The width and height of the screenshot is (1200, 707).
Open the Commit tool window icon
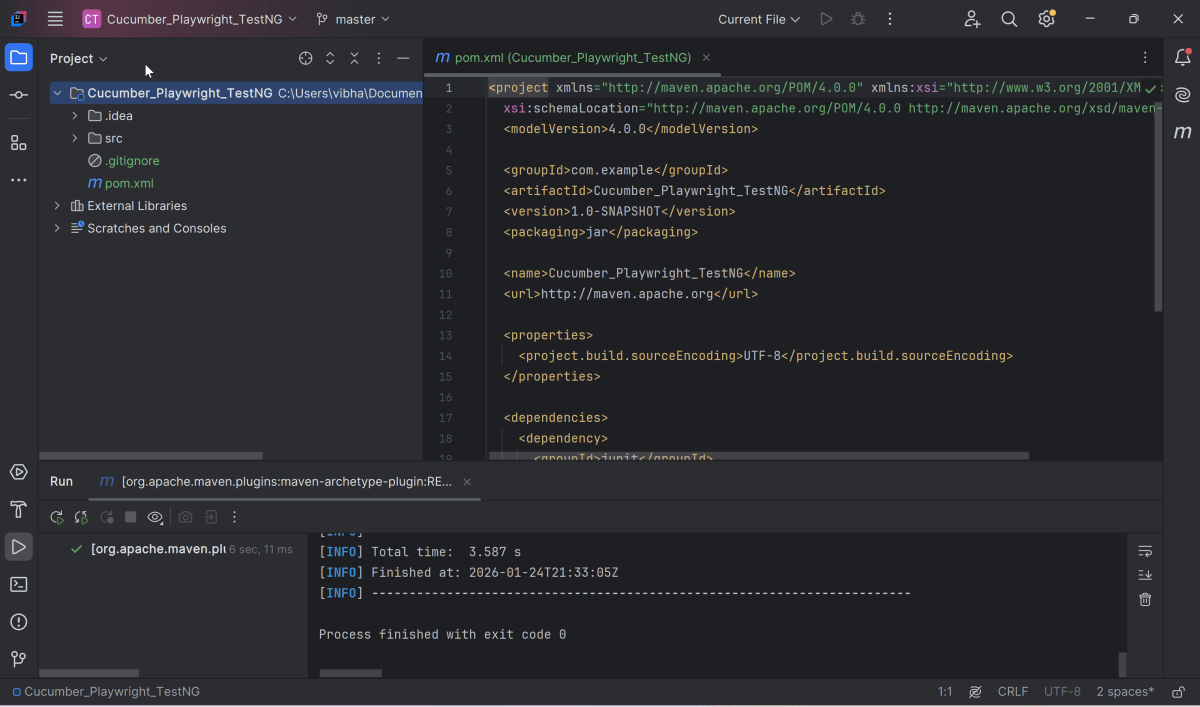(18, 95)
